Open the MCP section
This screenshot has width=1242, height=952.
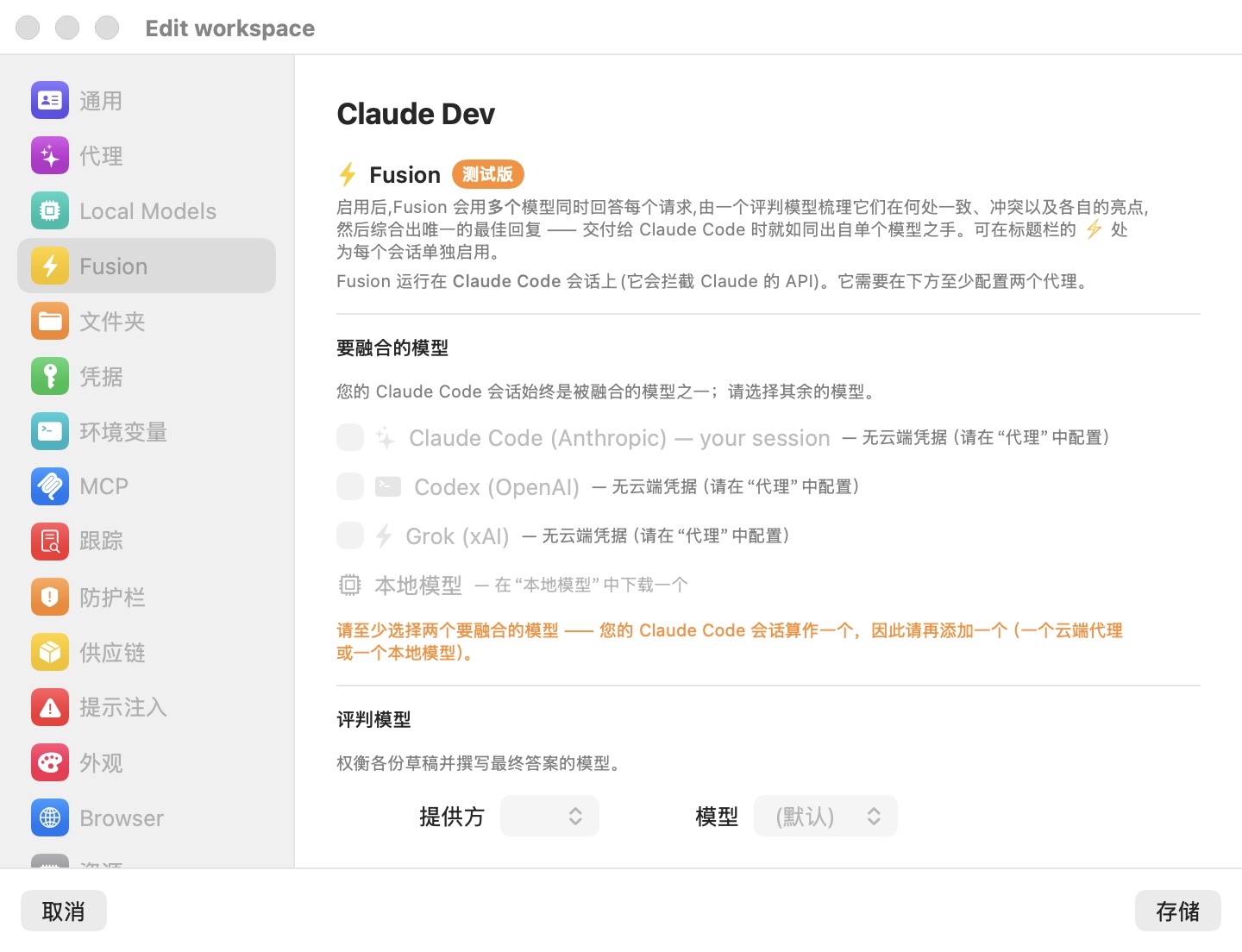coord(147,486)
